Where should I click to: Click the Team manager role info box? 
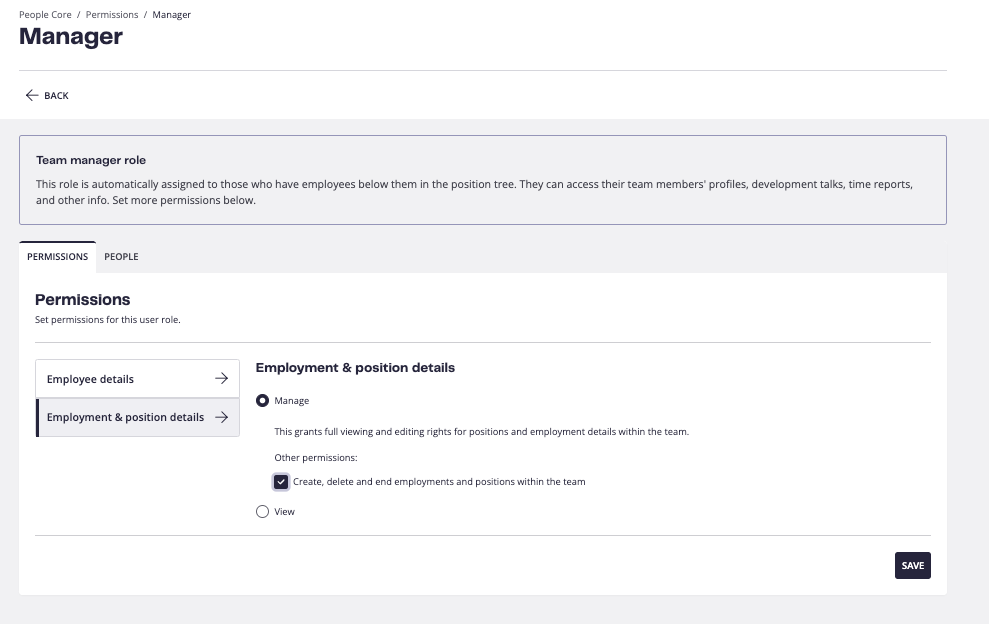click(483, 180)
